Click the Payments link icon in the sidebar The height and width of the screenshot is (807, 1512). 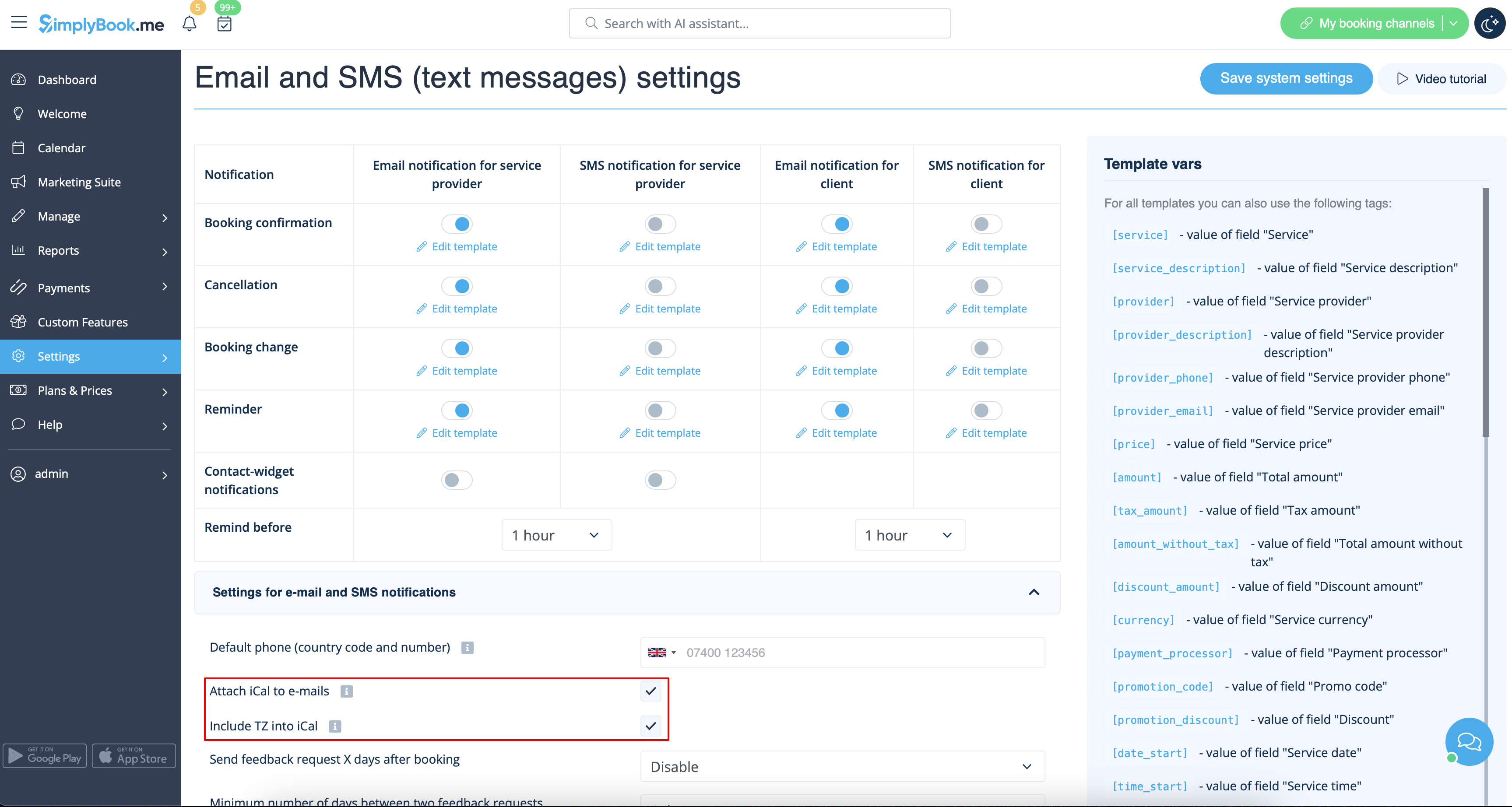point(18,288)
